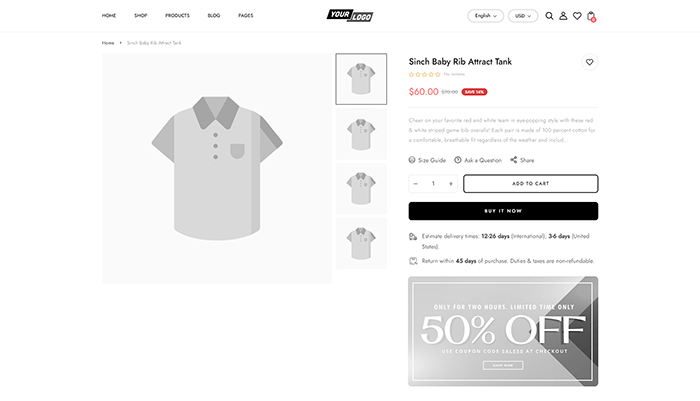The image size is (700, 401).
Task: Open the user account icon
Action: 563,16
